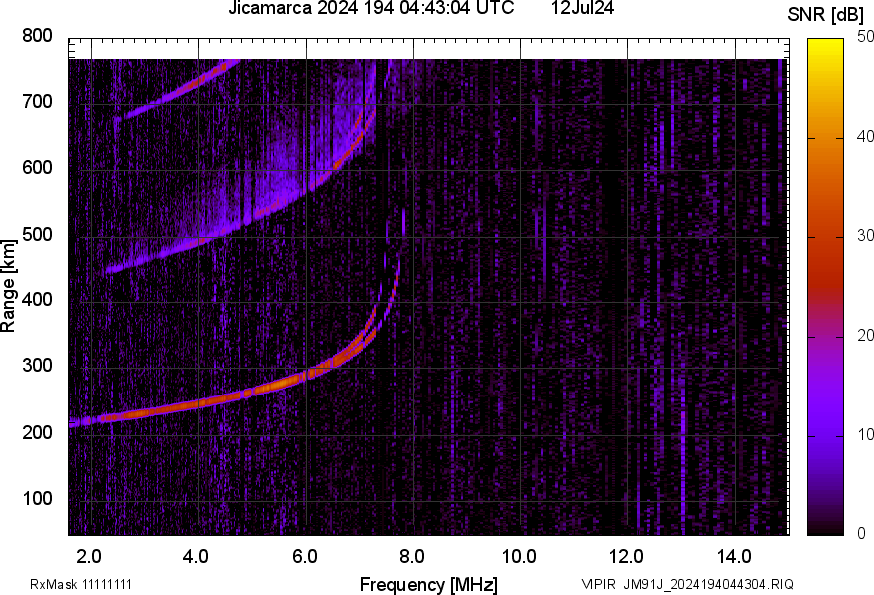Click the 6.0 frequency axis tick label
Image resolution: width=874 pixels, height=595 pixels.
(305, 556)
